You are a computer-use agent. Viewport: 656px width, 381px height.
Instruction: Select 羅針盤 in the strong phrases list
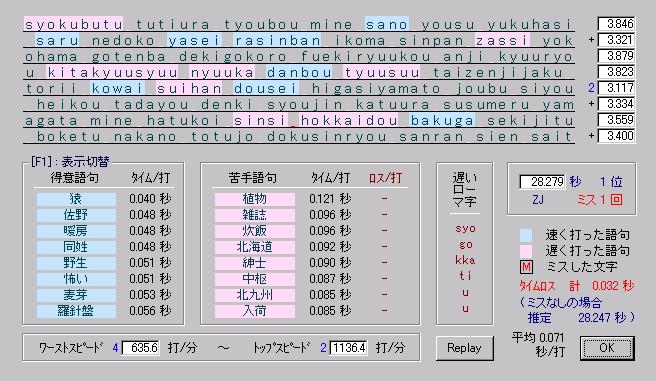(x=76, y=311)
